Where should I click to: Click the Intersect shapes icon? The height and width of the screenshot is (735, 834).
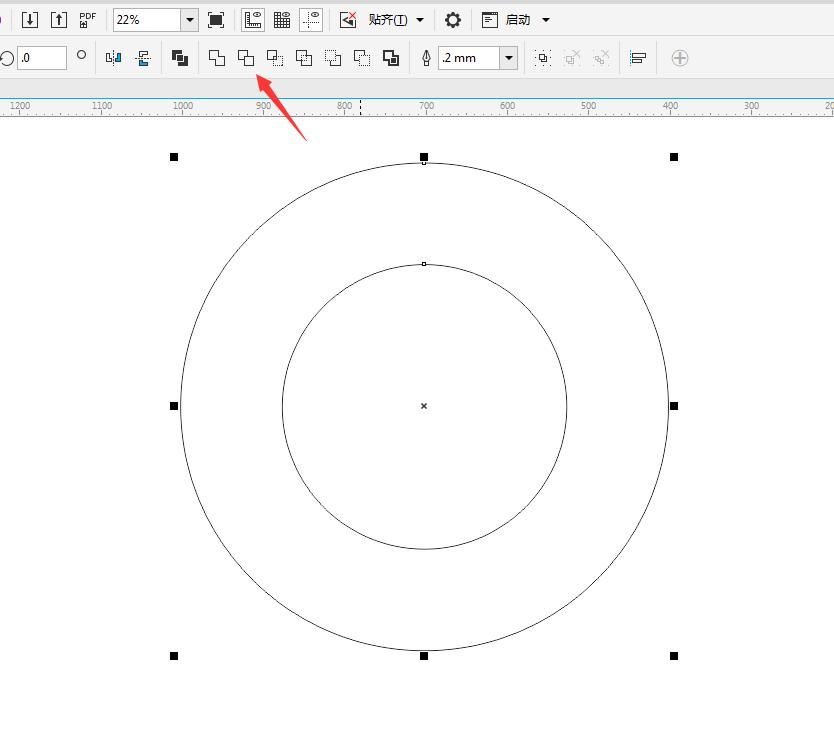pyautogui.click(x=275, y=58)
